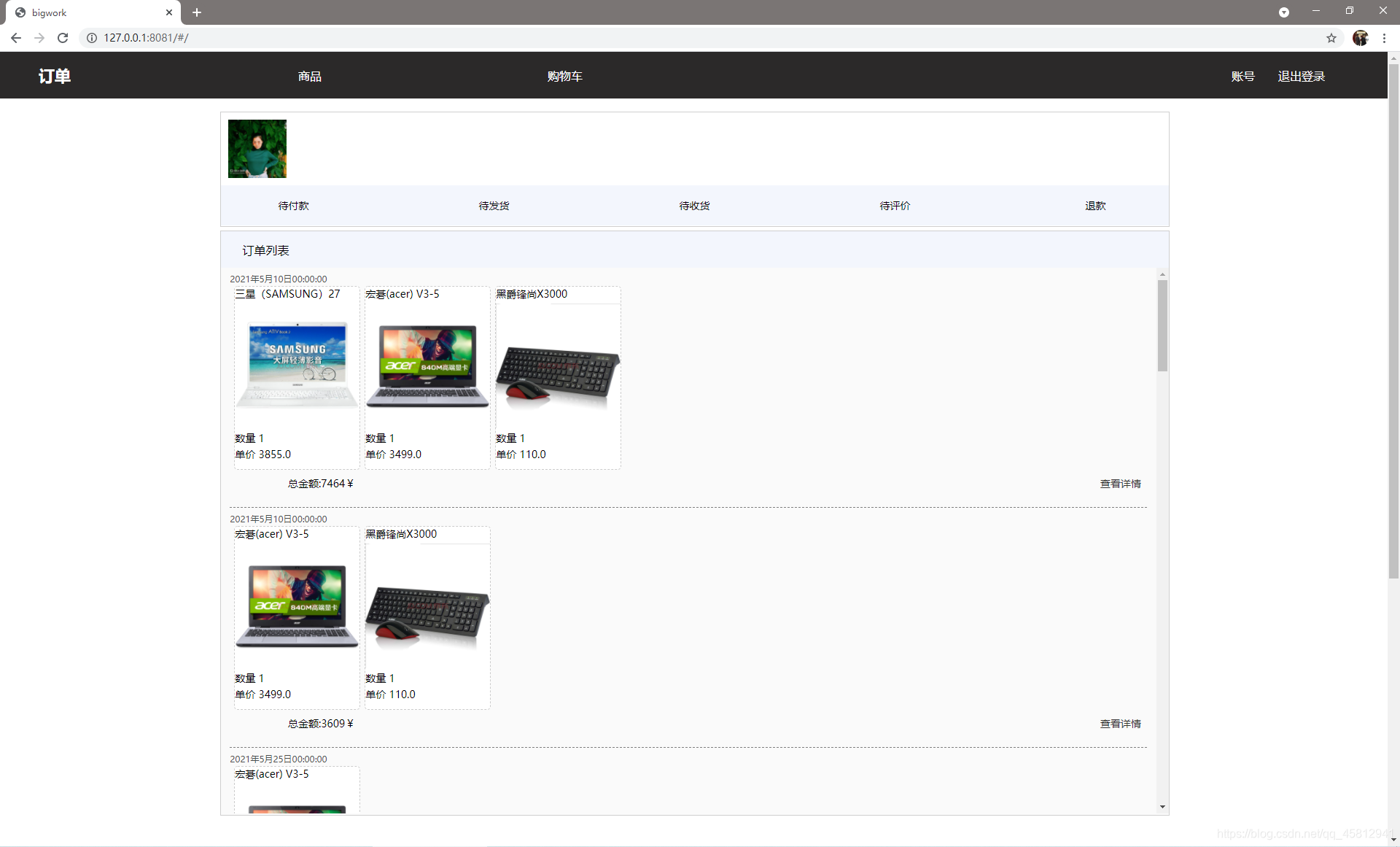View site information icon in address bar

92,38
